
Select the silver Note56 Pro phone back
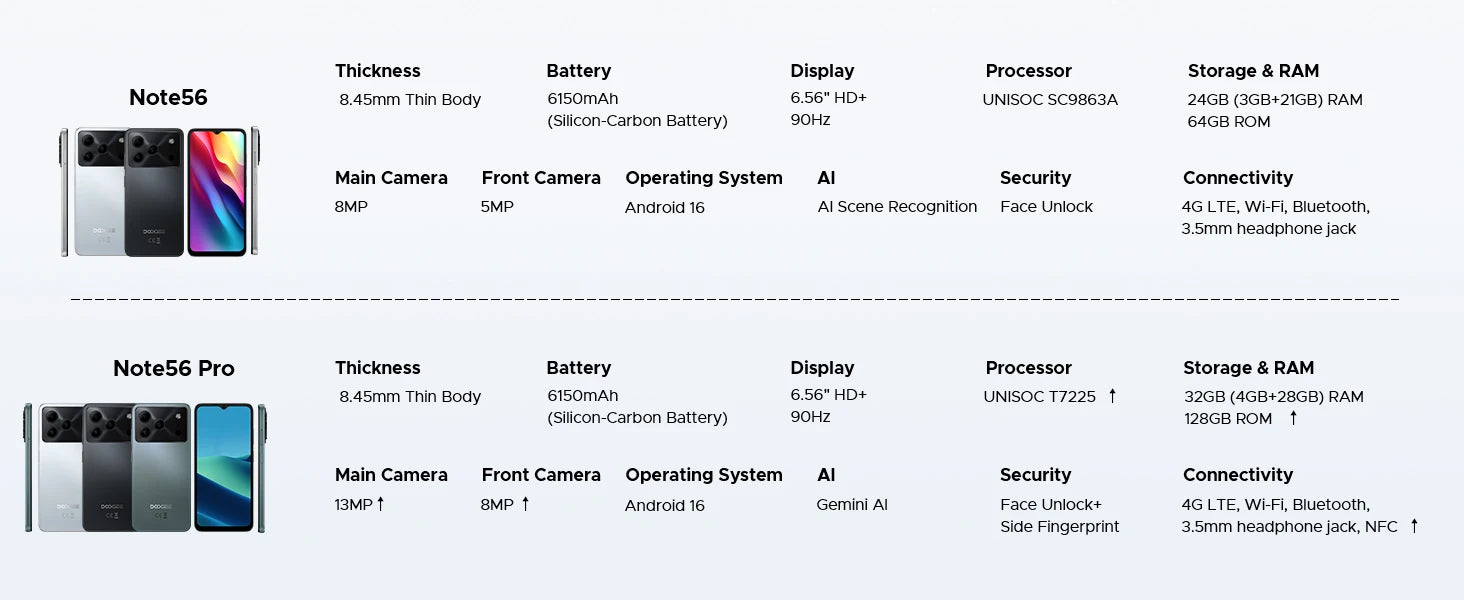(60, 468)
